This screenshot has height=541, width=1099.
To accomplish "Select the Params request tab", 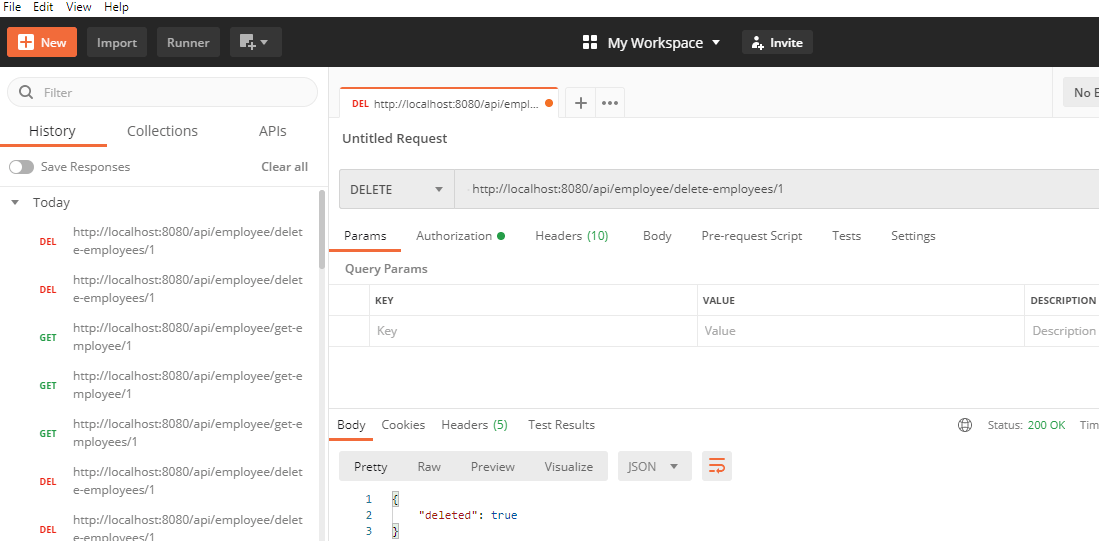I will [365, 236].
